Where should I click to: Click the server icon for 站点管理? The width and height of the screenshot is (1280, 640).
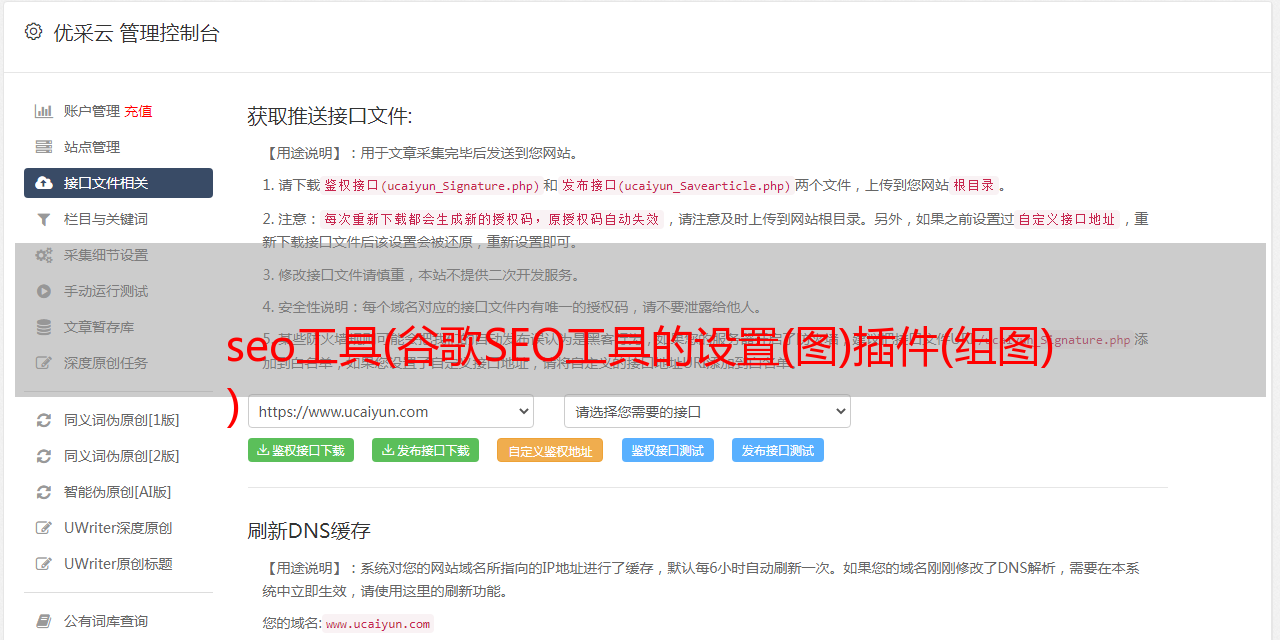click(44, 147)
